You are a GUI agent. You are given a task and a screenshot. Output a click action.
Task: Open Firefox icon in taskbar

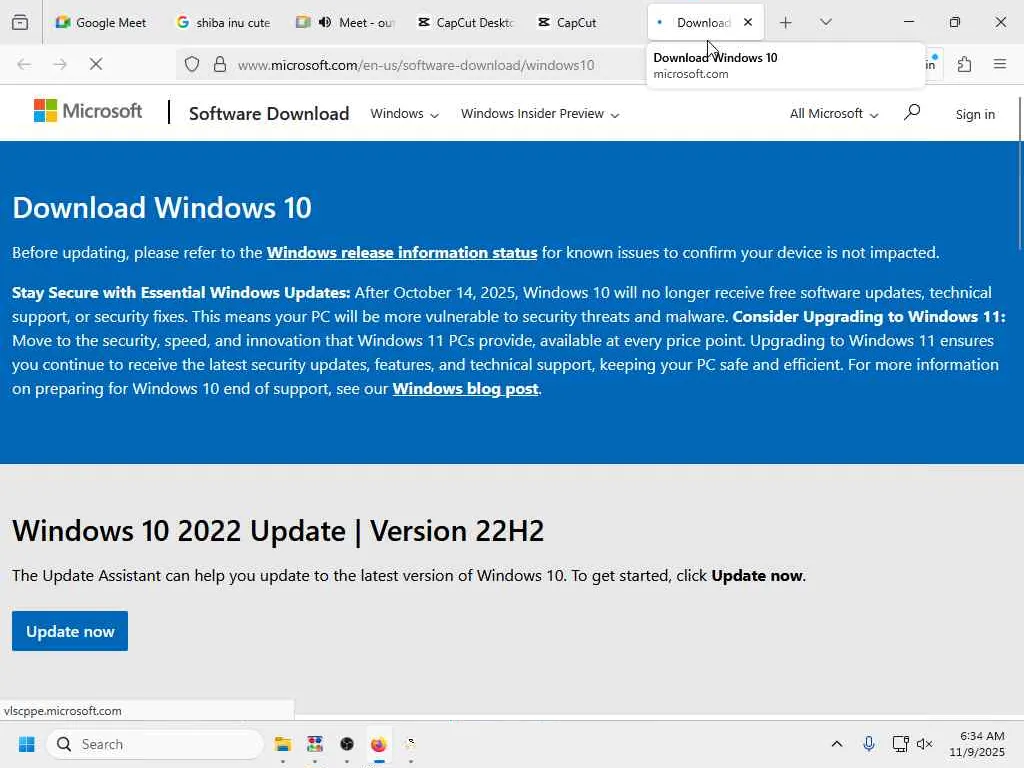point(379,744)
